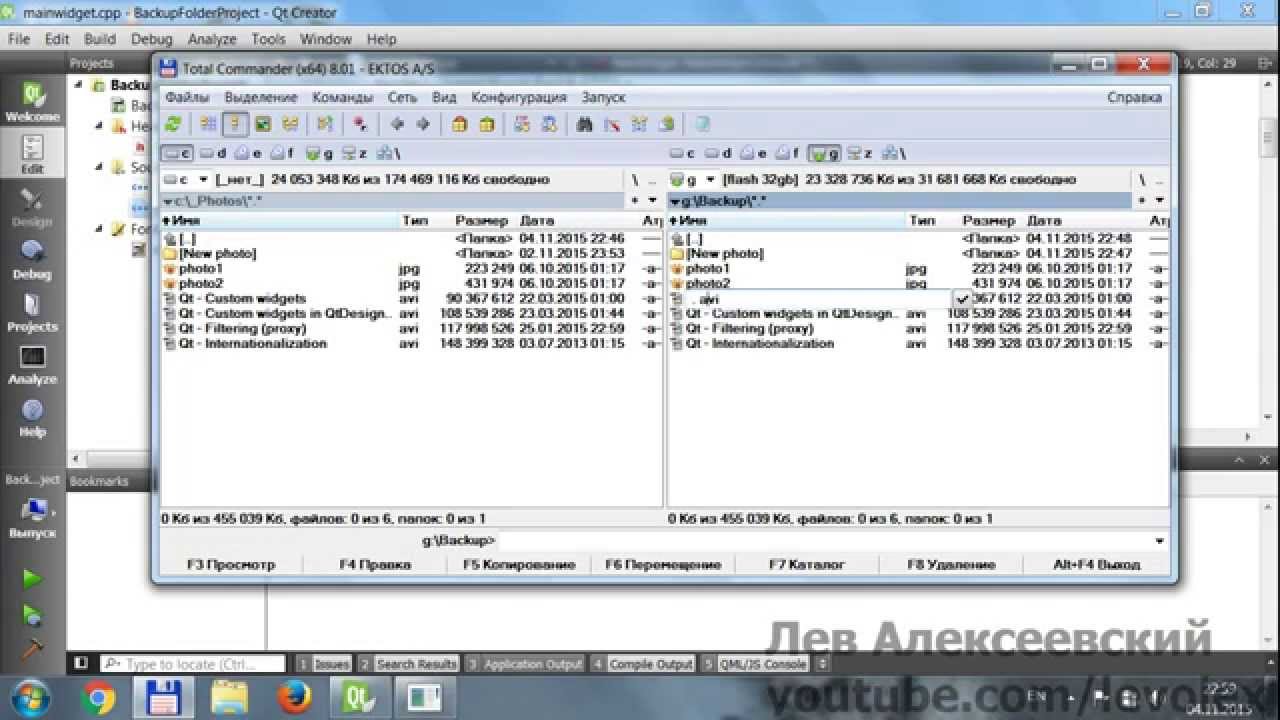The height and width of the screenshot is (720, 1280).
Task: Open the Сеть menu
Action: (x=402, y=97)
